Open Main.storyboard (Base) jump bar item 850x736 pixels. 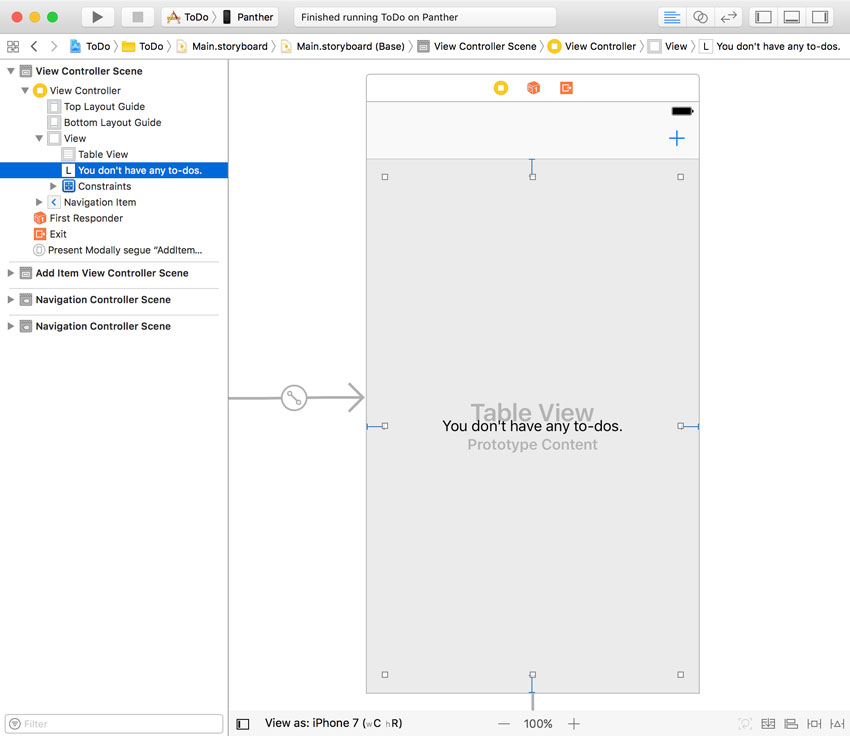(343, 47)
